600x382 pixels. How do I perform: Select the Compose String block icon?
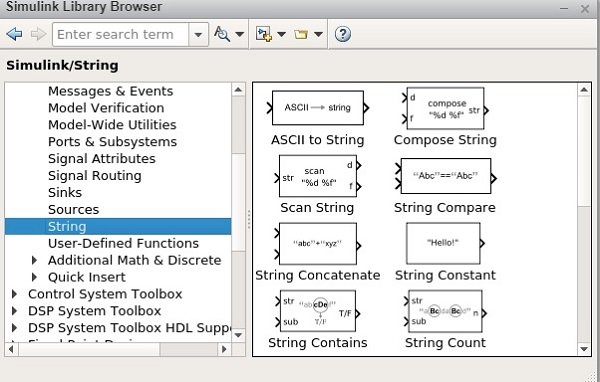click(x=445, y=109)
